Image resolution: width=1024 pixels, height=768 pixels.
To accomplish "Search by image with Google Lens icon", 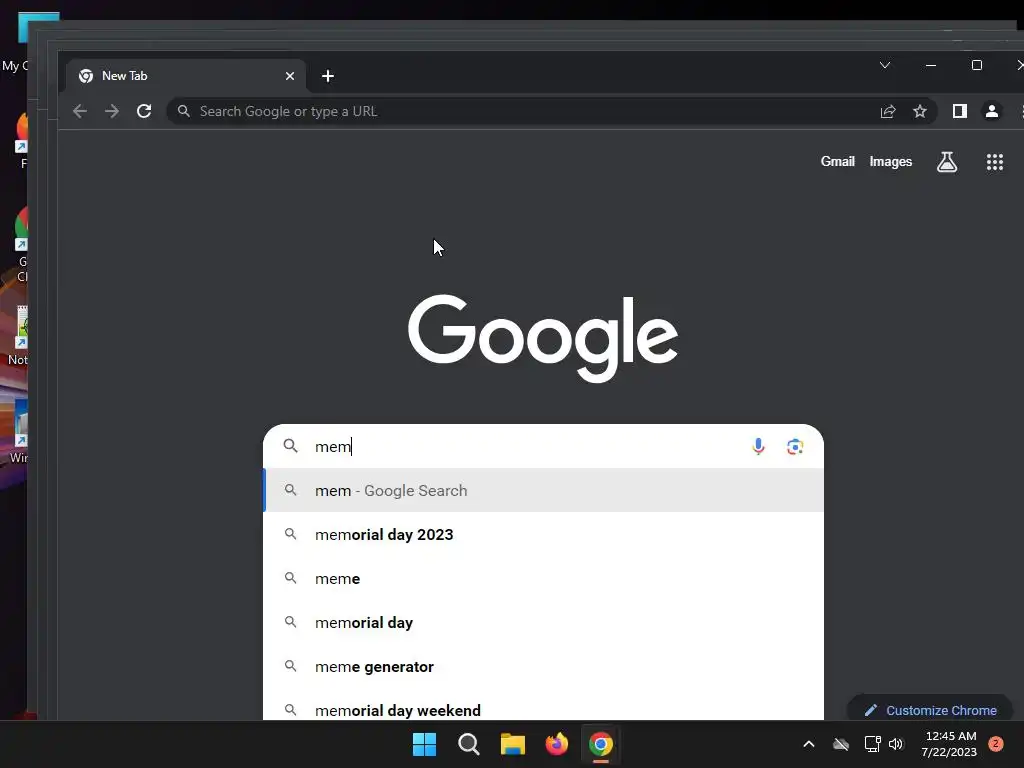I will coord(795,447).
